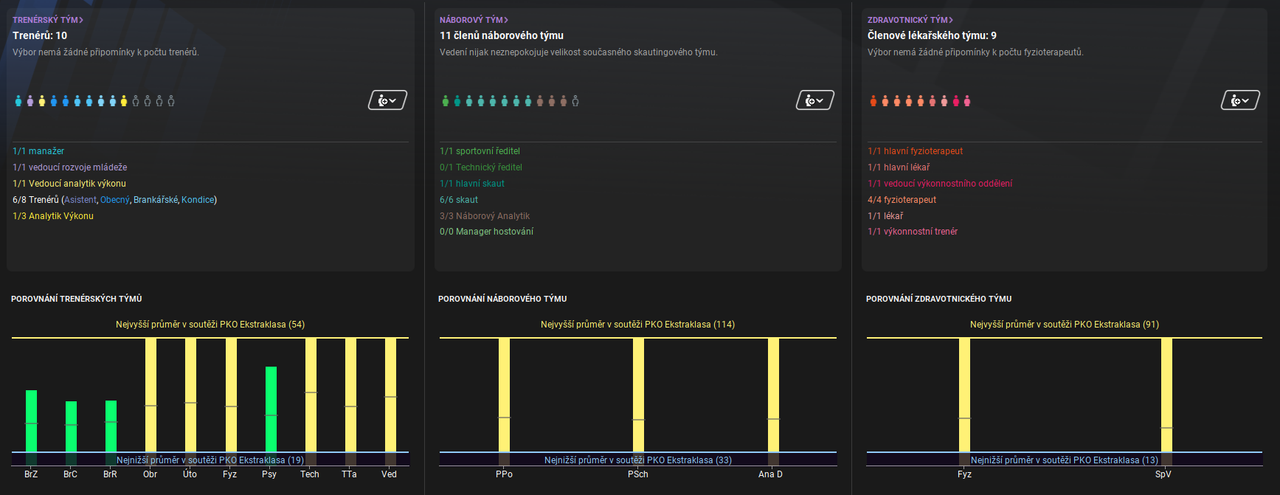Select the Kondice coach type link
1280x495 pixels.
[197, 200]
